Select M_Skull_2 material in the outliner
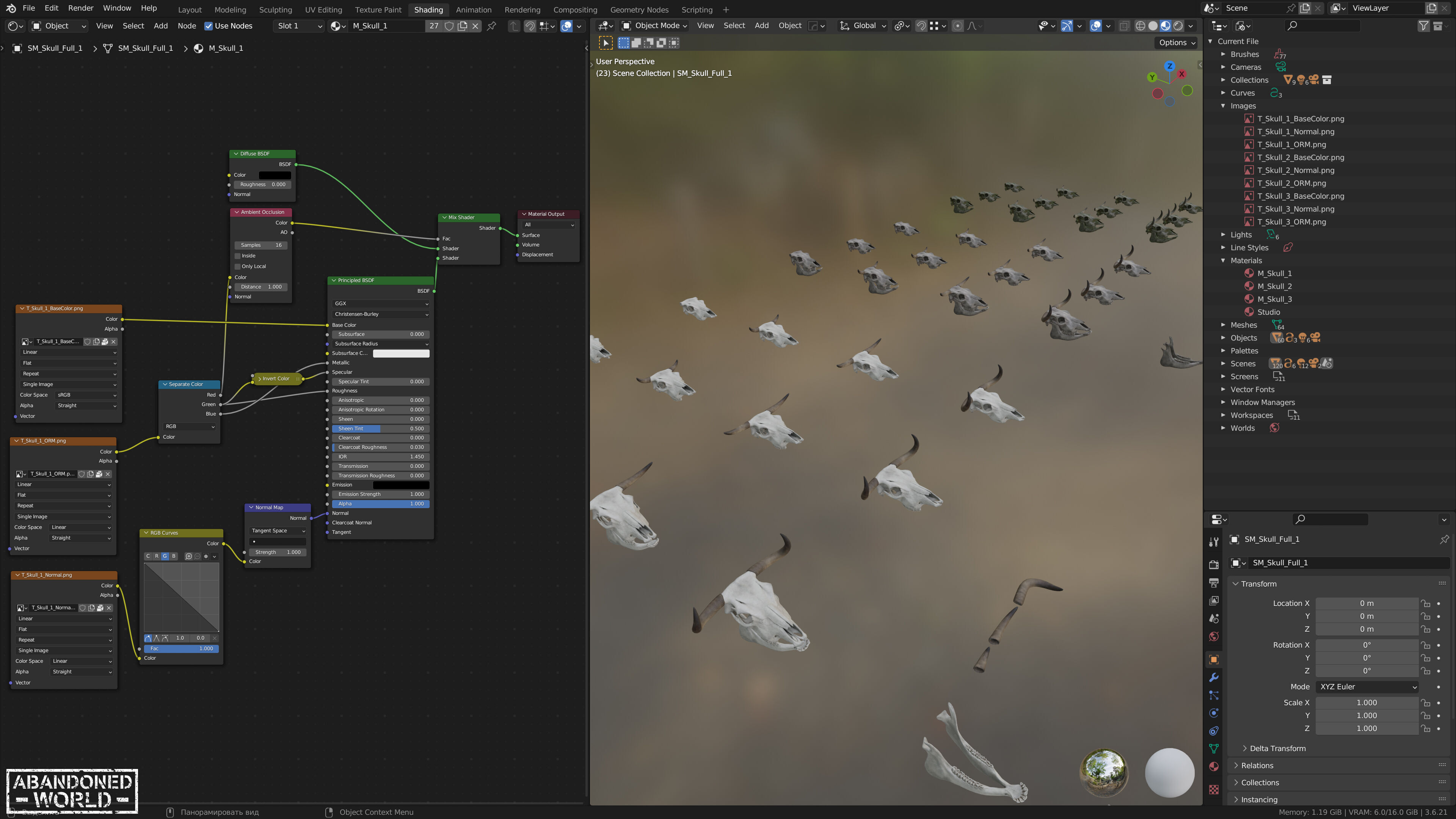The width and height of the screenshot is (1456, 819). click(x=1274, y=286)
